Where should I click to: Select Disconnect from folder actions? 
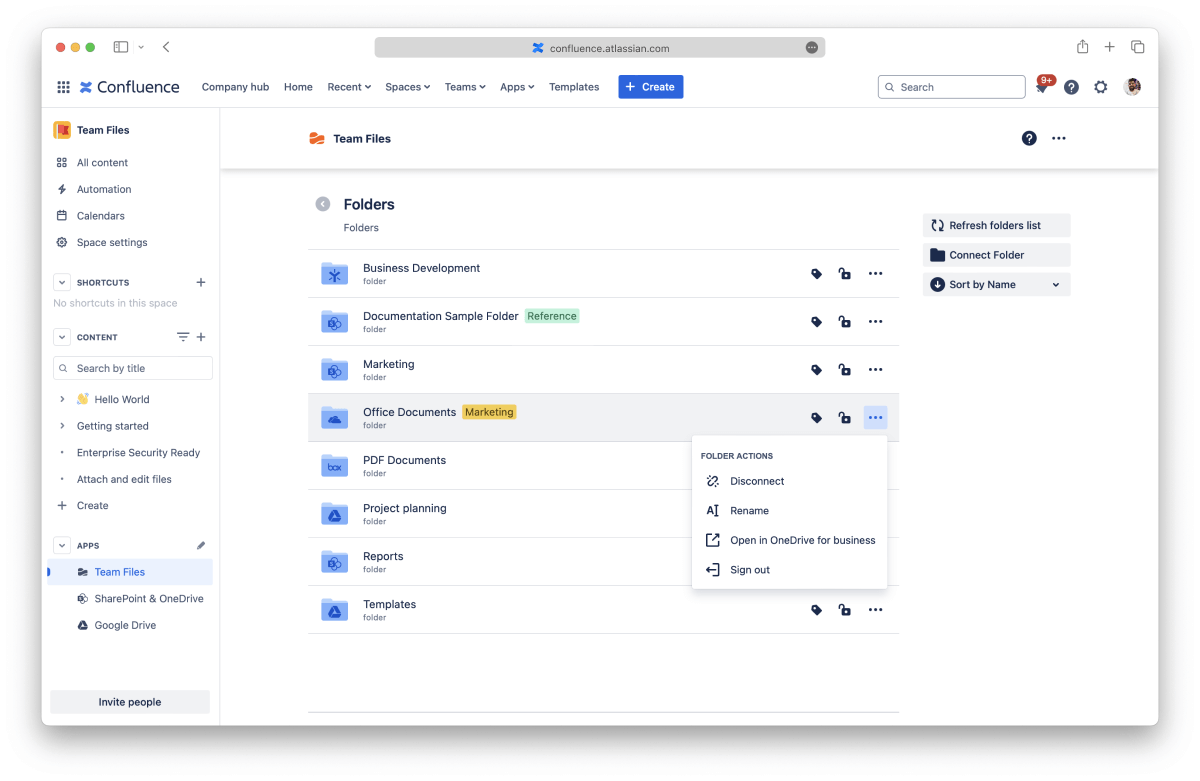[x=789, y=481]
